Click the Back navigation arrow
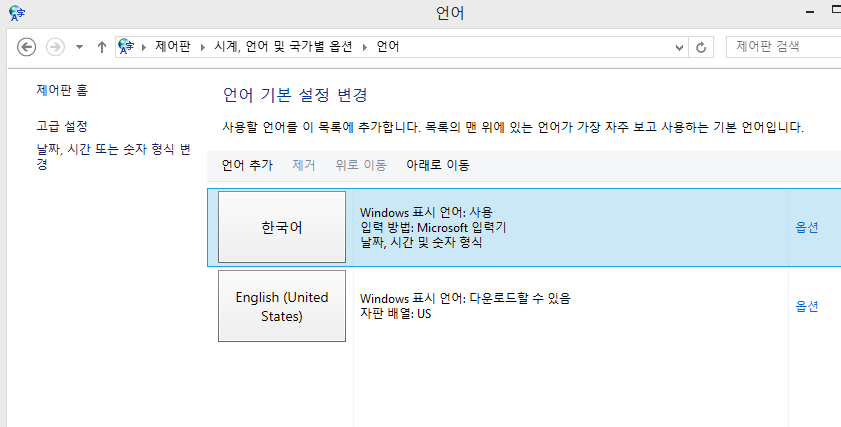The height and width of the screenshot is (427, 841). pos(26,47)
